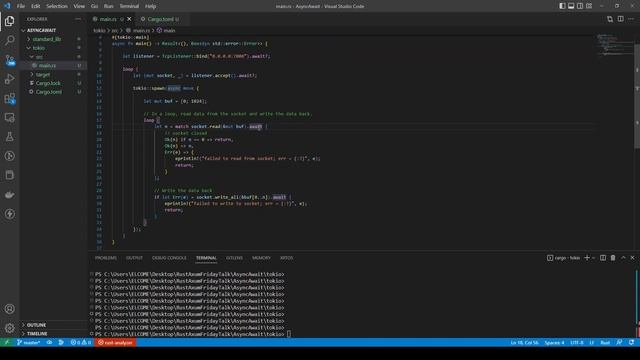Collapse the tokio folder
This screenshot has height=360, width=640.
coord(29,48)
